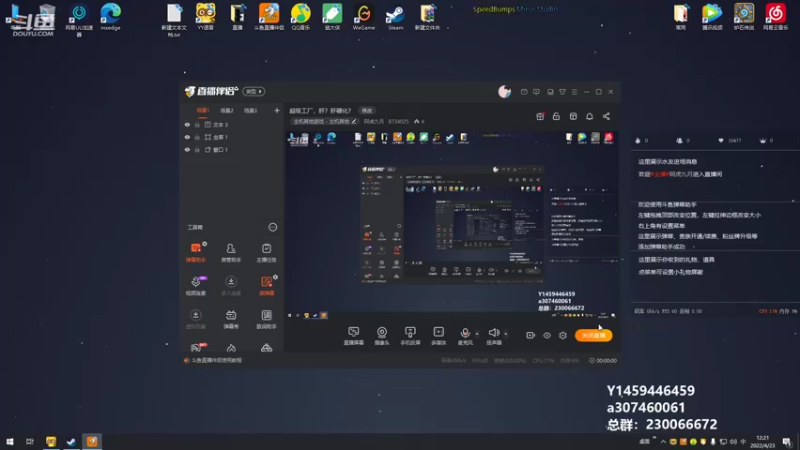The image size is (800, 450).
Task: Toggle preview eye icon near start button
Action: tap(547, 335)
